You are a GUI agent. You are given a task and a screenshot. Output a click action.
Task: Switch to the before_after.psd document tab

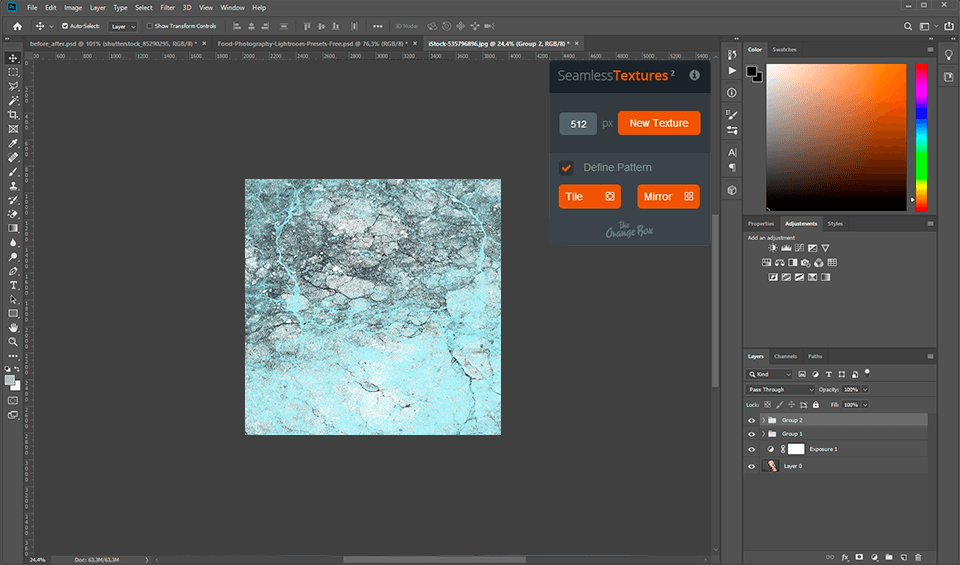click(x=113, y=44)
